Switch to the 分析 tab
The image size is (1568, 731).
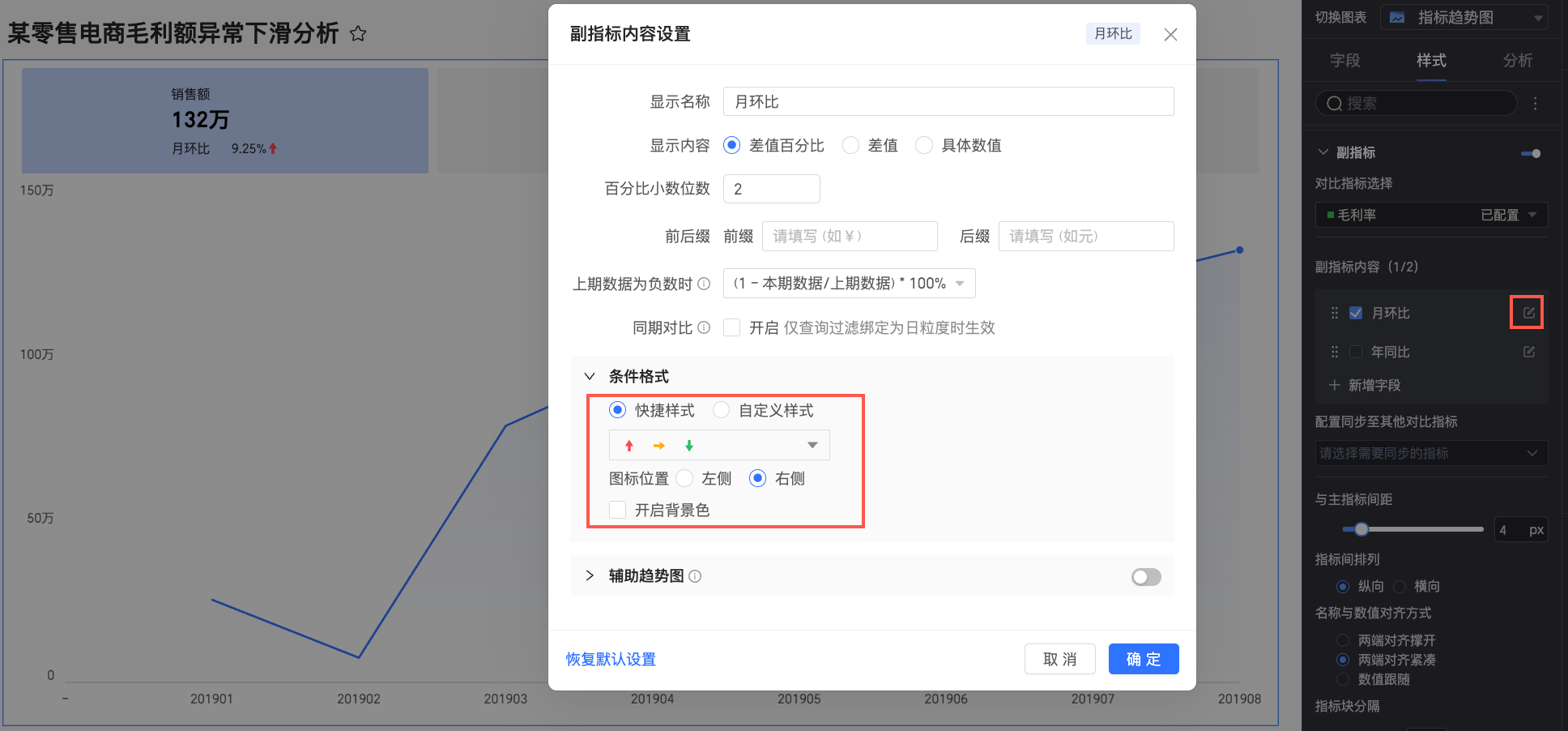pyautogui.click(x=1517, y=61)
